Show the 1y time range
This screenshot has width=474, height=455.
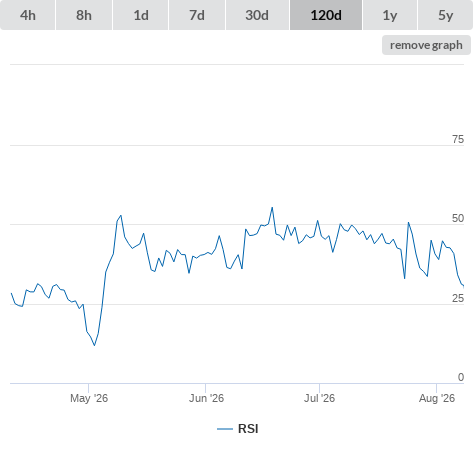coord(390,15)
